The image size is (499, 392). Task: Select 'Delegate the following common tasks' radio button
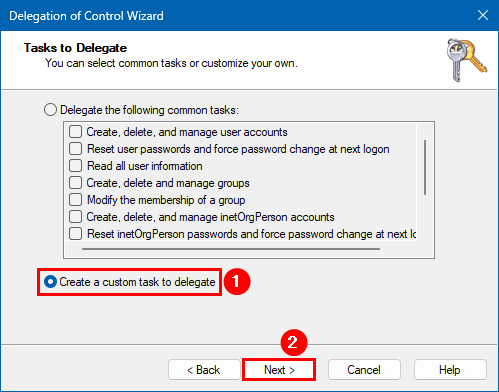(50, 110)
